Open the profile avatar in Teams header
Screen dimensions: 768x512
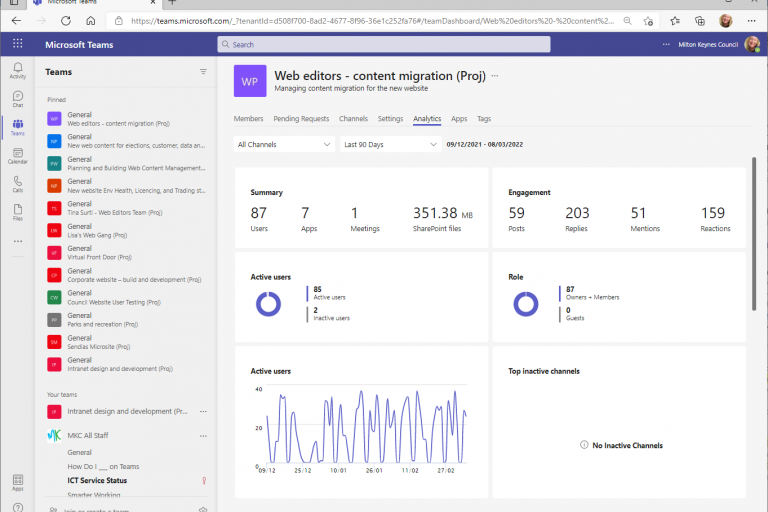point(752,44)
